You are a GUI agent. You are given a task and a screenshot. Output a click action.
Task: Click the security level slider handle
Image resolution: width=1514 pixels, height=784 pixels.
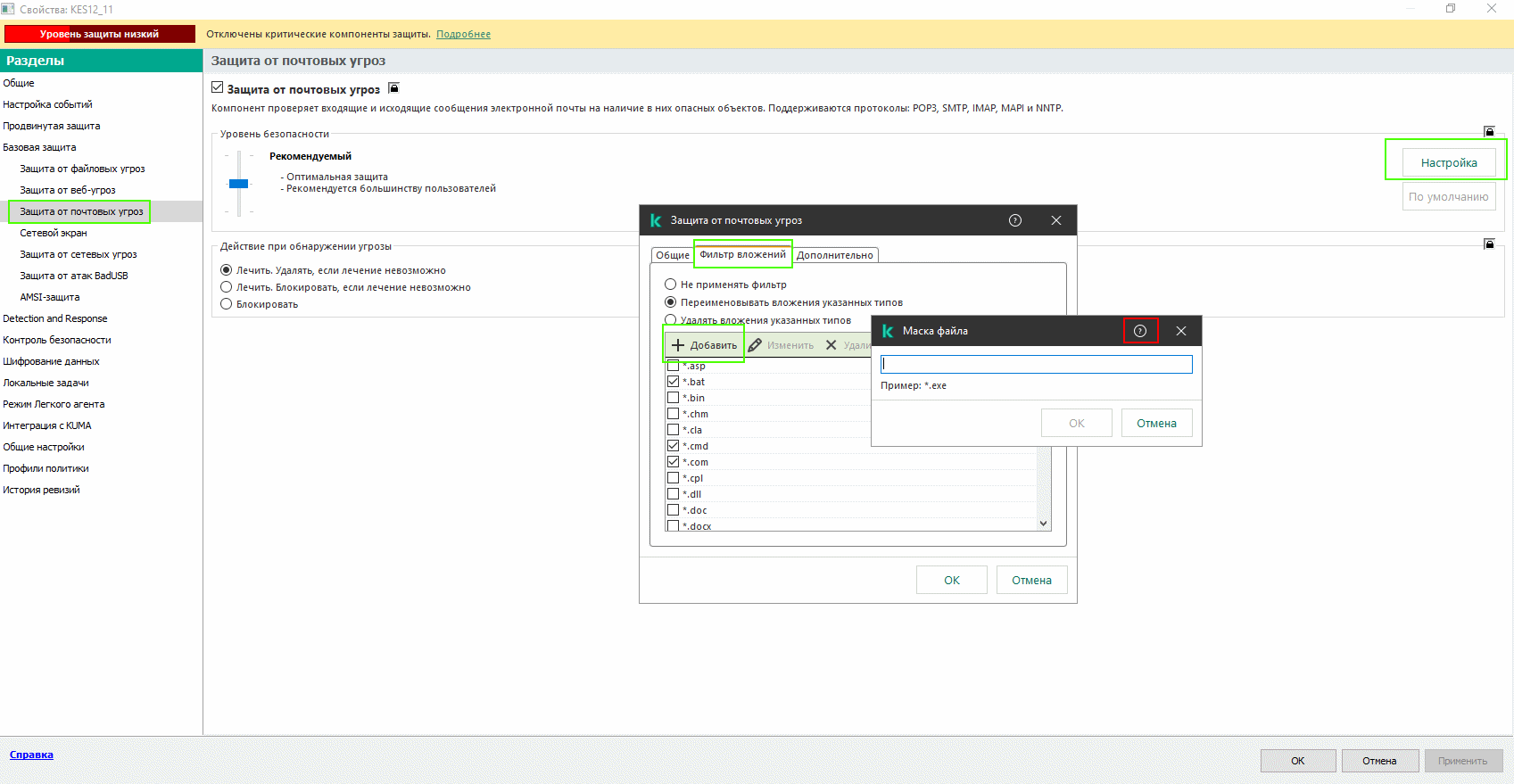pyautogui.click(x=238, y=184)
